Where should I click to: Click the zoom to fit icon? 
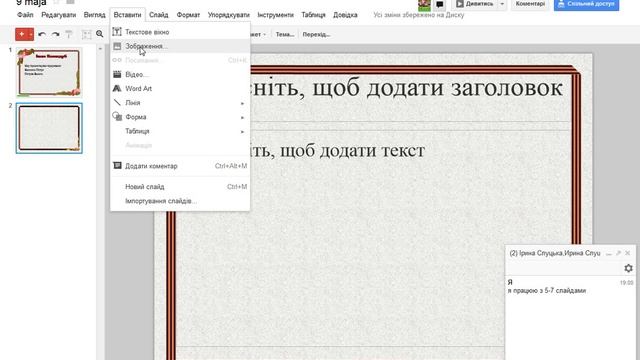tap(87, 35)
